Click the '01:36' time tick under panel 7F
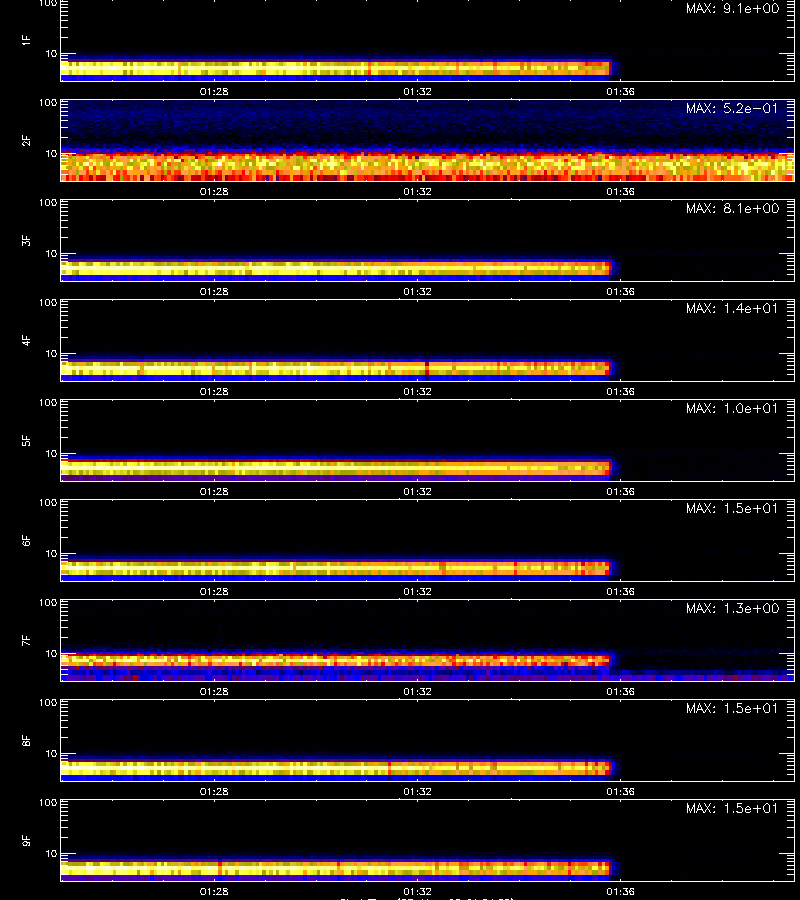The height and width of the screenshot is (900, 800). [x=620, y=692]
